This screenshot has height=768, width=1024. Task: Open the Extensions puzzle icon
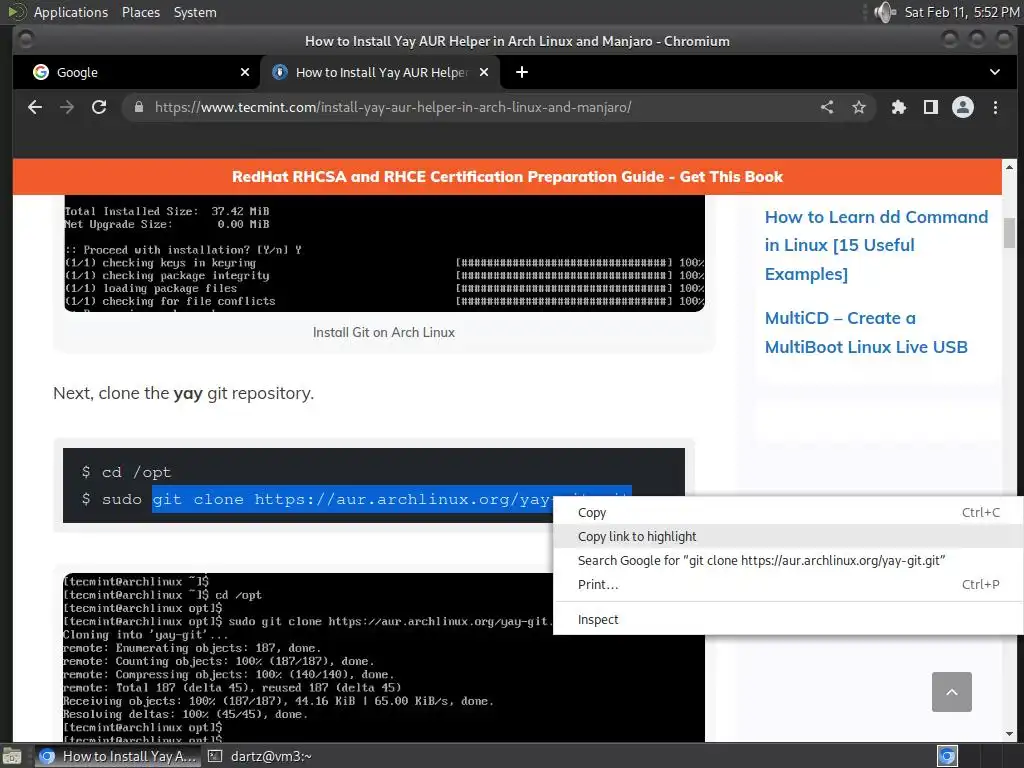(899, 107)
